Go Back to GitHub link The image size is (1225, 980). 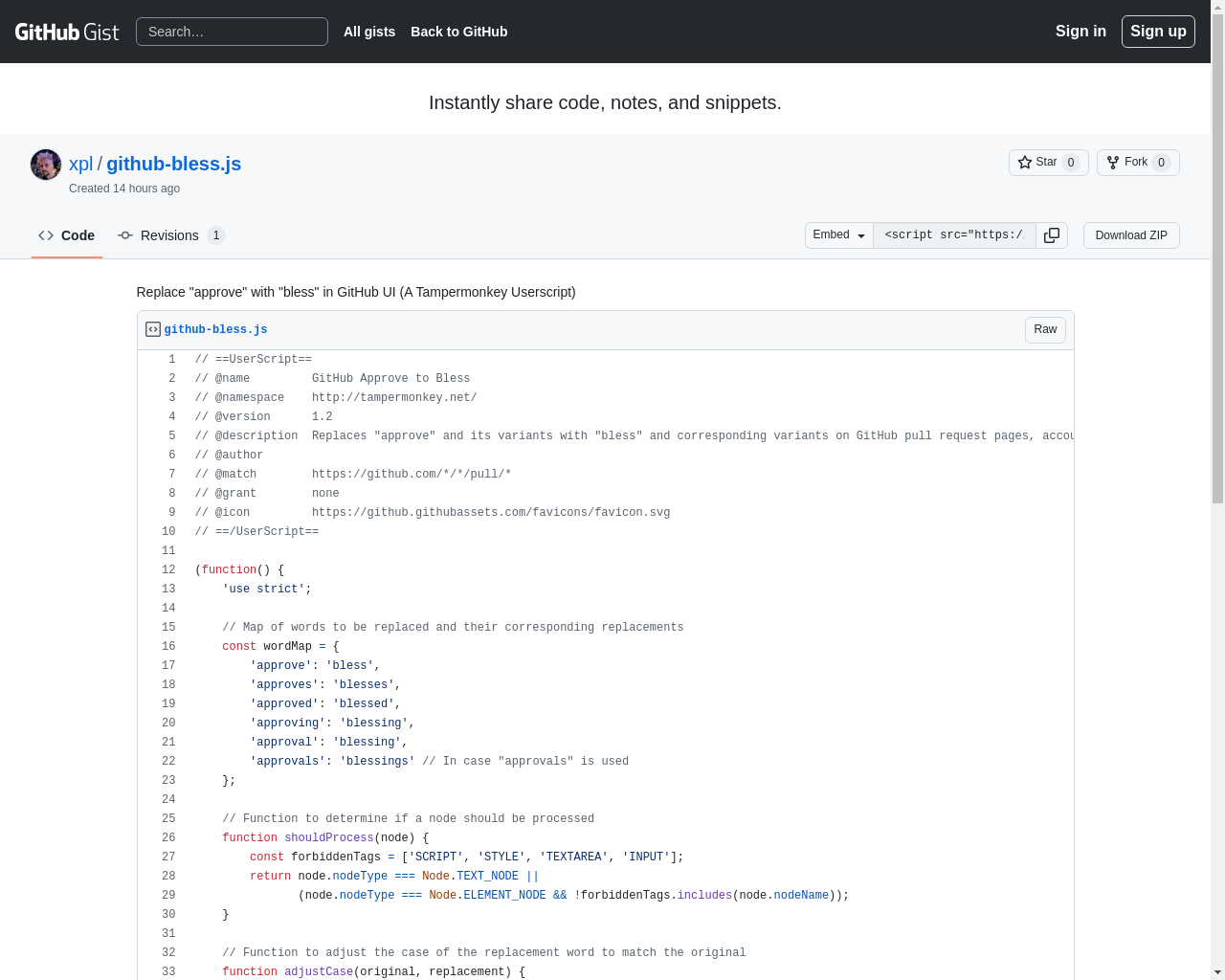(459, 32)
